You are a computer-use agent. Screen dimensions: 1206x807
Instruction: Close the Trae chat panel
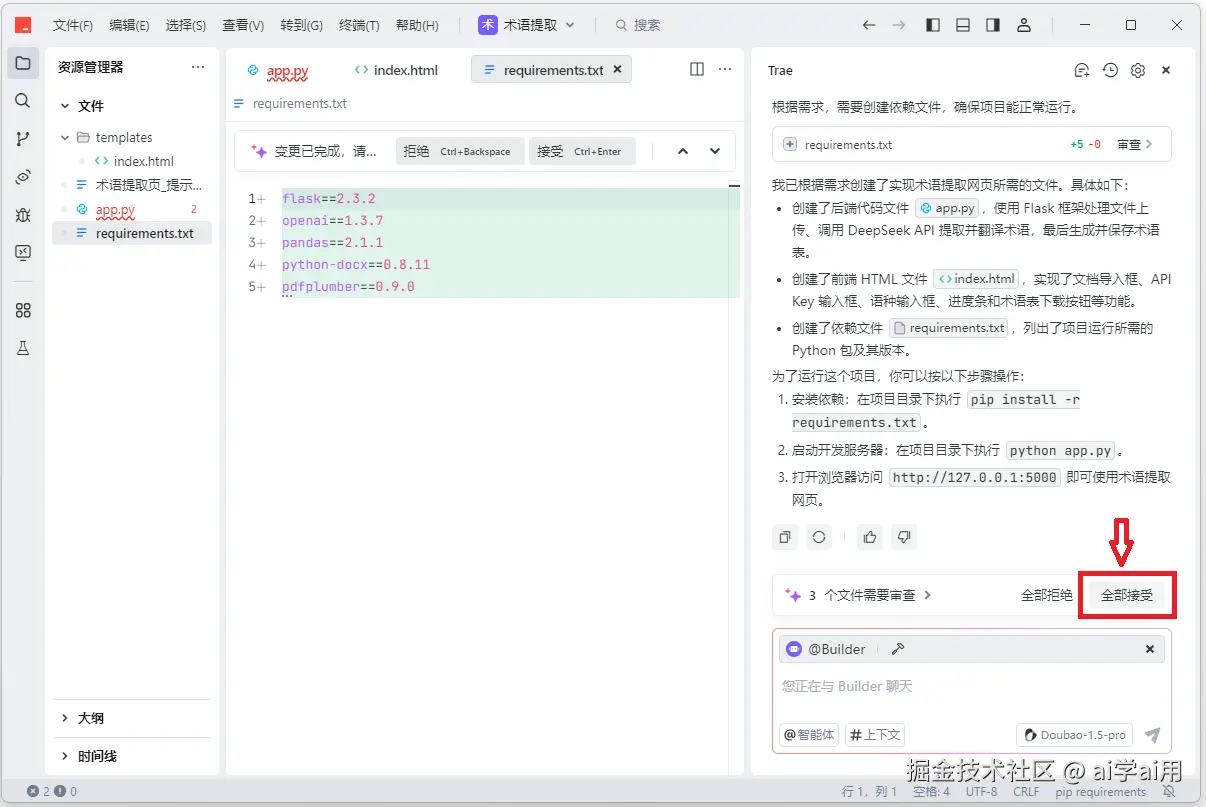(x=1166, y=70)
